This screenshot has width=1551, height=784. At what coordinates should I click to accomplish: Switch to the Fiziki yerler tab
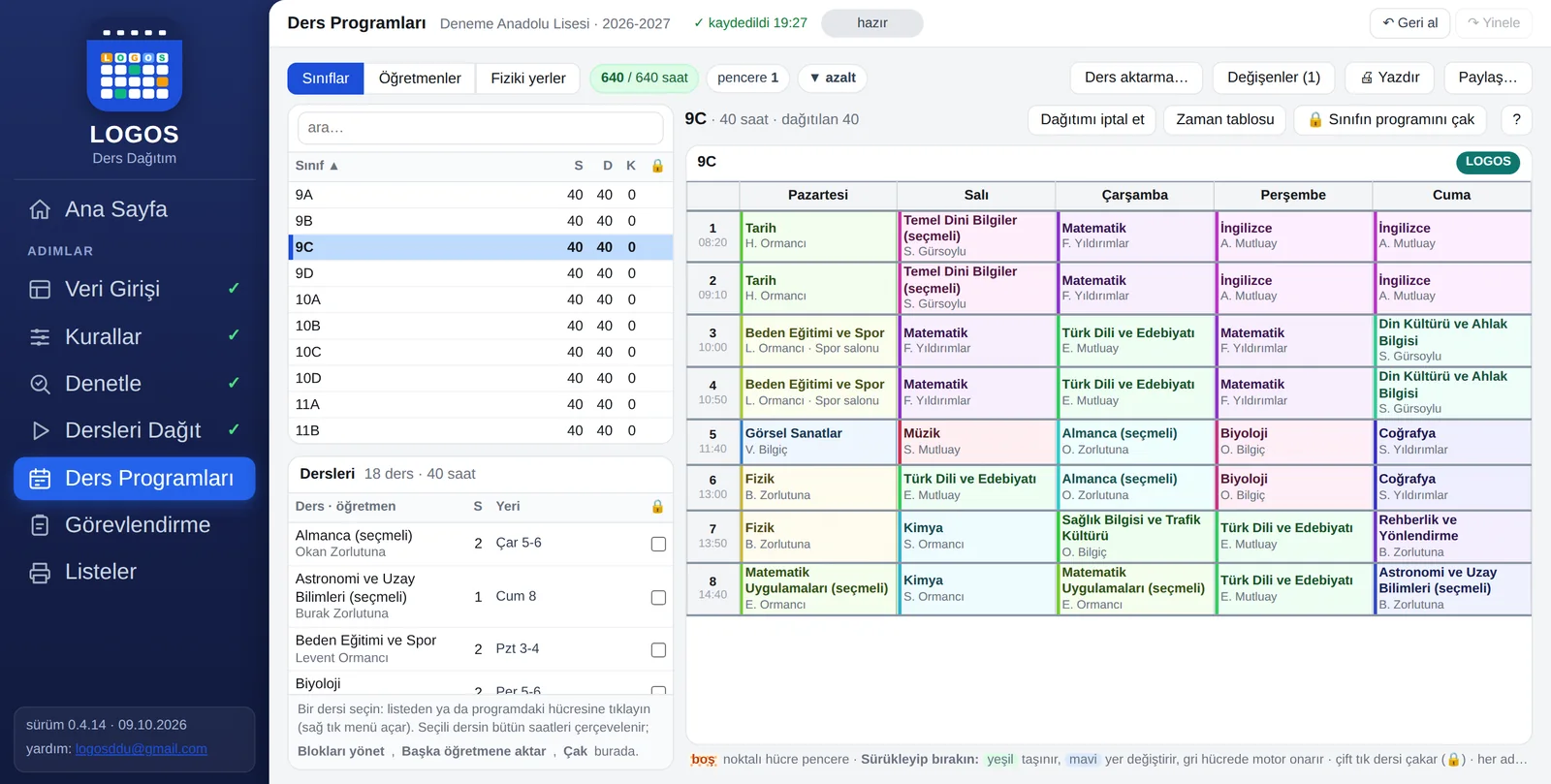pos(527,78)
